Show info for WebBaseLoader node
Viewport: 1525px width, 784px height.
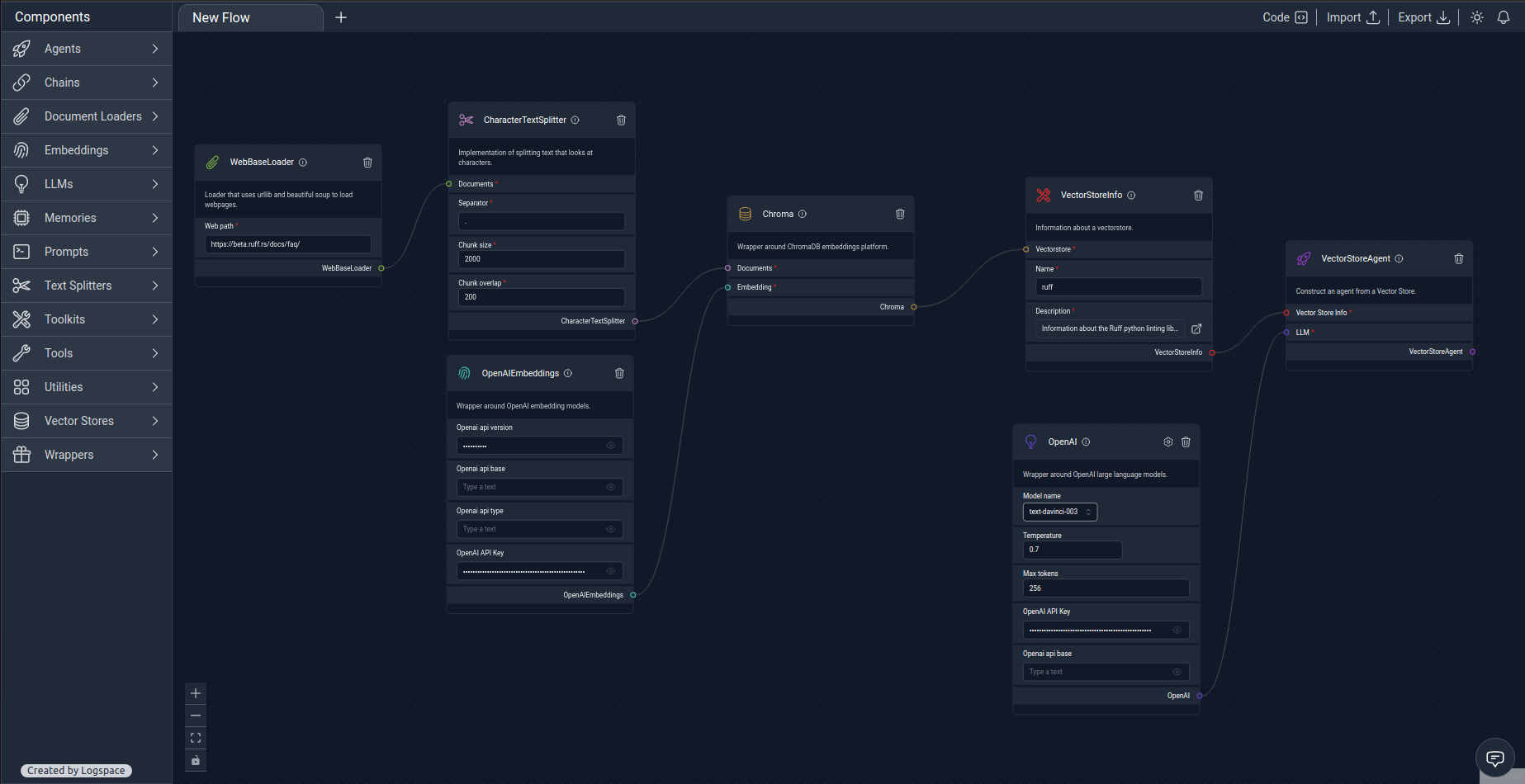pyautogui.click(x=303, y=163)
